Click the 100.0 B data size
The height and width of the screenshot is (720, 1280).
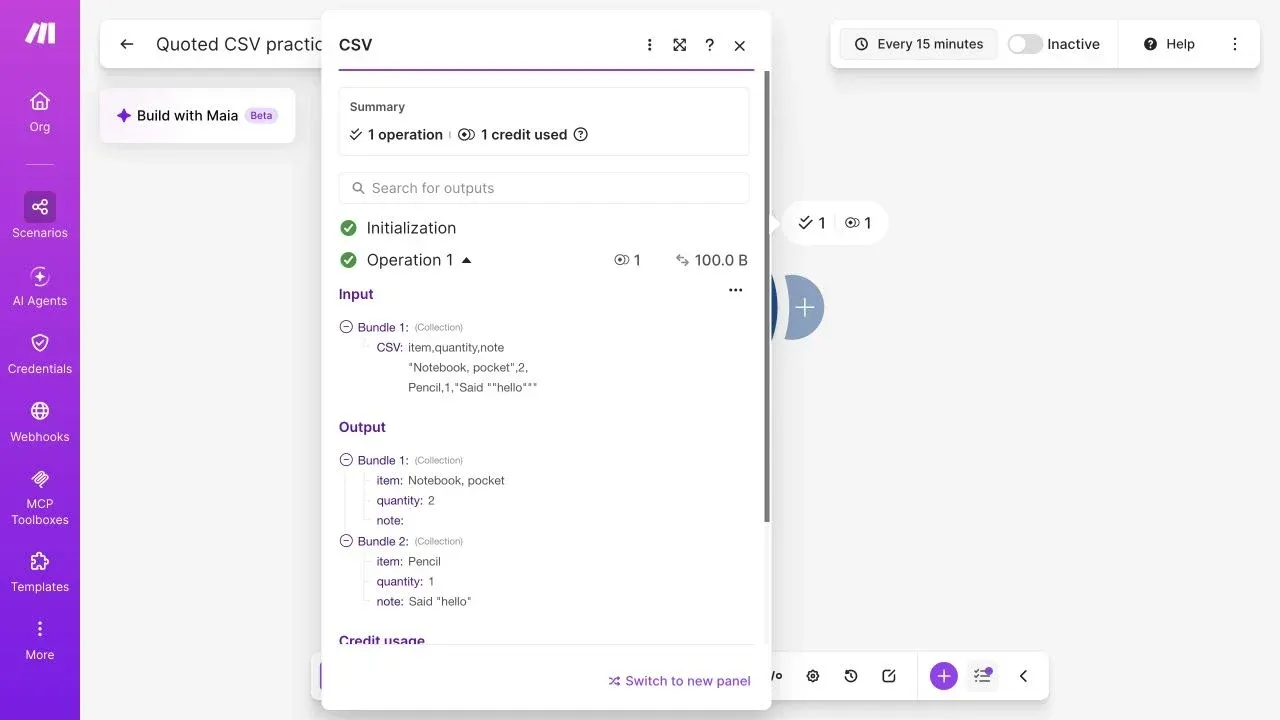pyautogui.click(x=712, y=260)
